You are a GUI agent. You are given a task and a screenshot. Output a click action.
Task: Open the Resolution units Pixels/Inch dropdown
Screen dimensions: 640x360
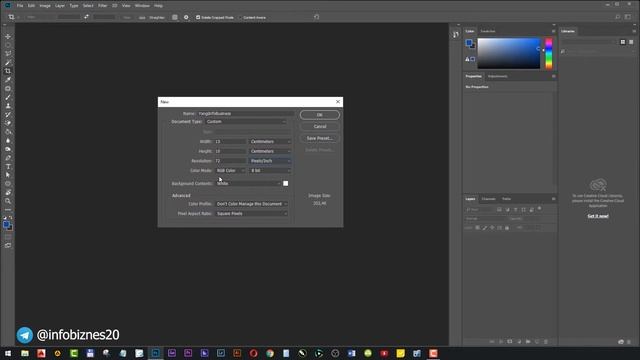pos(270,161)
